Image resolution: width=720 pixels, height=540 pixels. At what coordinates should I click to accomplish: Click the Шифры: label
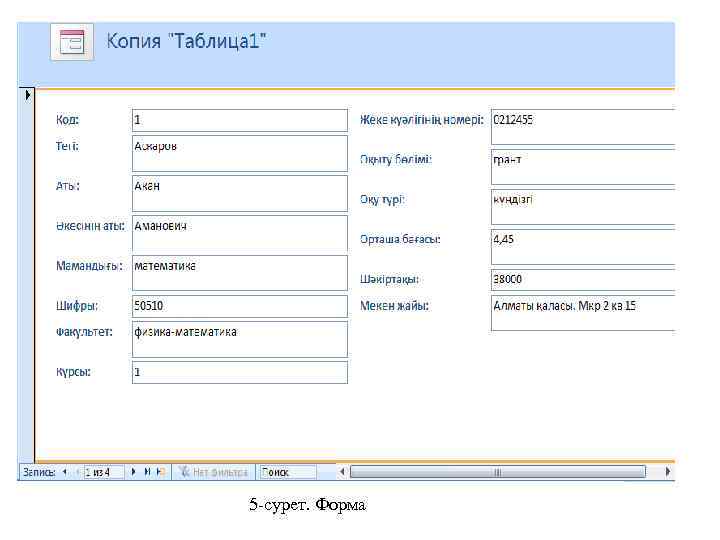coord(77,306)
